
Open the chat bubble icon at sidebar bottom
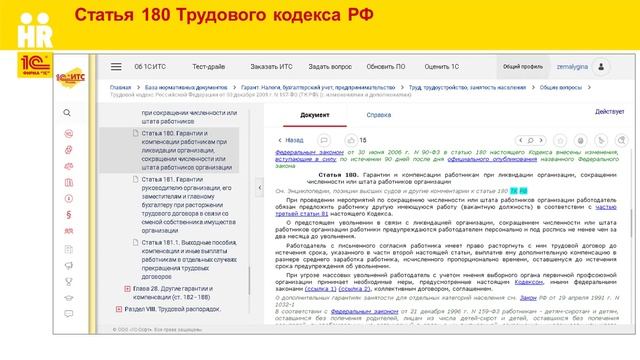pyautogui.click(x=69, y=314)
